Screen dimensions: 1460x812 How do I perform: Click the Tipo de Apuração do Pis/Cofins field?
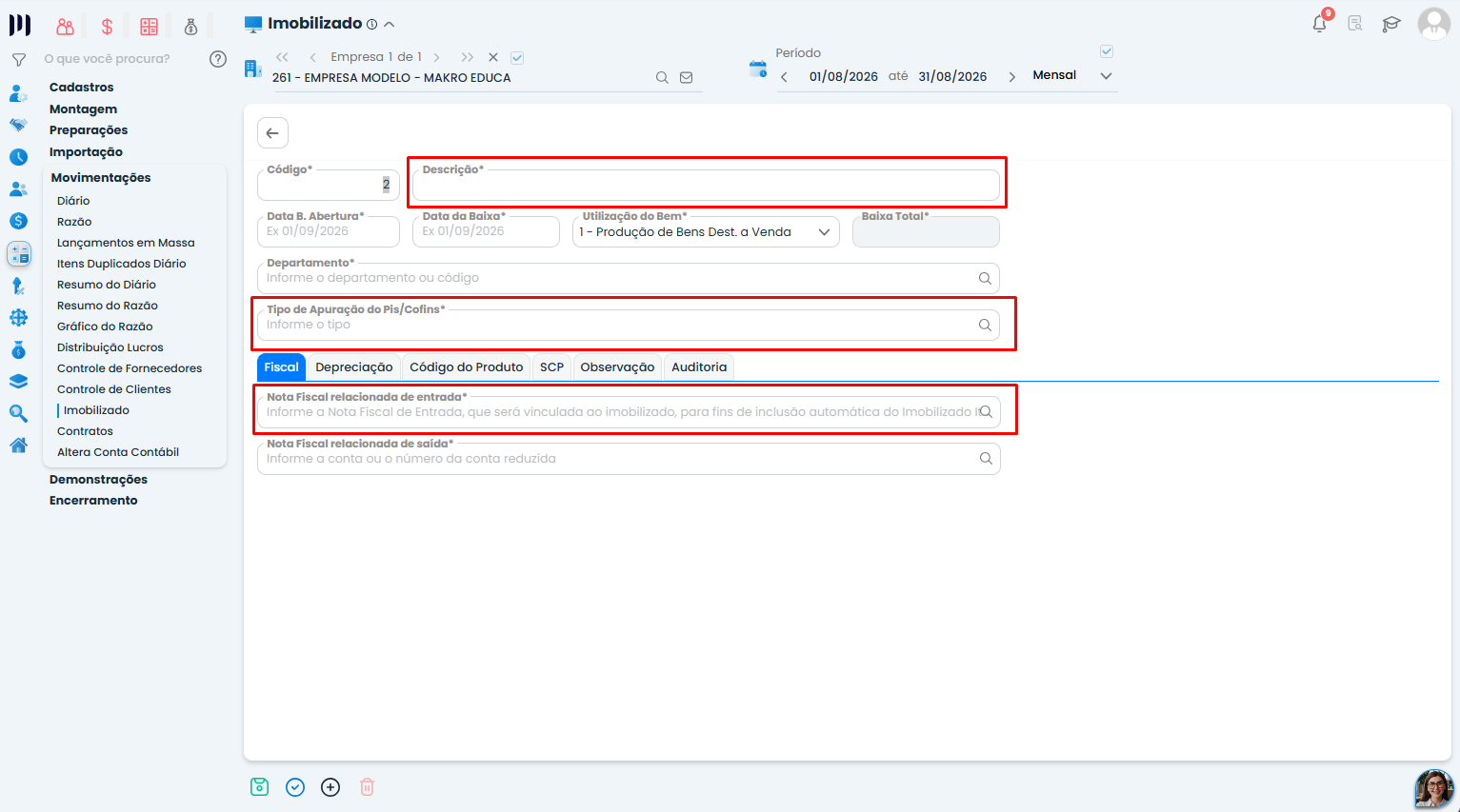tap(629, 325)
